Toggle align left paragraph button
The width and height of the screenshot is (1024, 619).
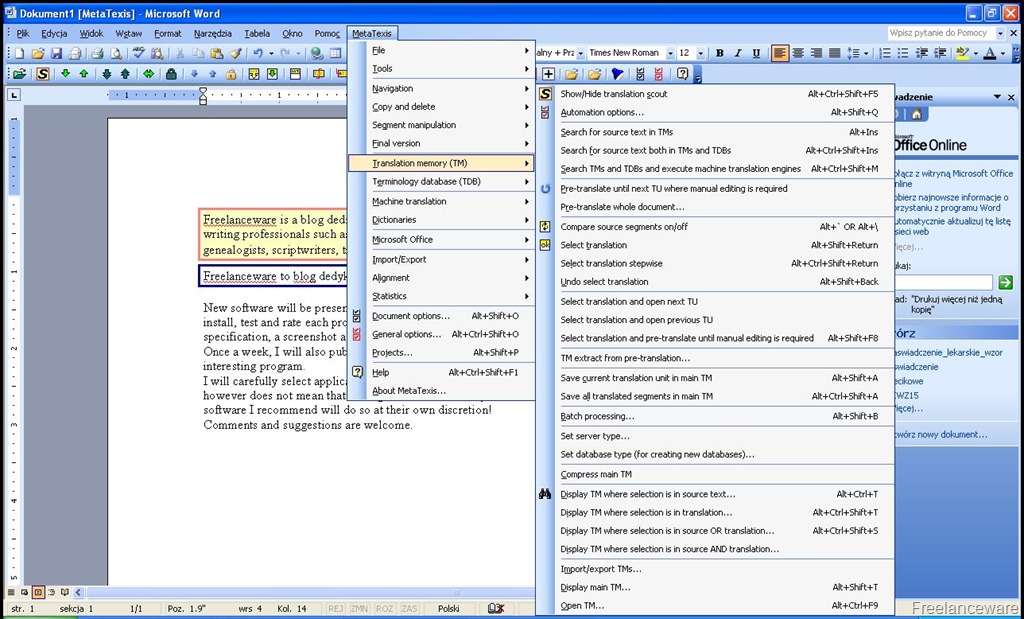(779, 54)
